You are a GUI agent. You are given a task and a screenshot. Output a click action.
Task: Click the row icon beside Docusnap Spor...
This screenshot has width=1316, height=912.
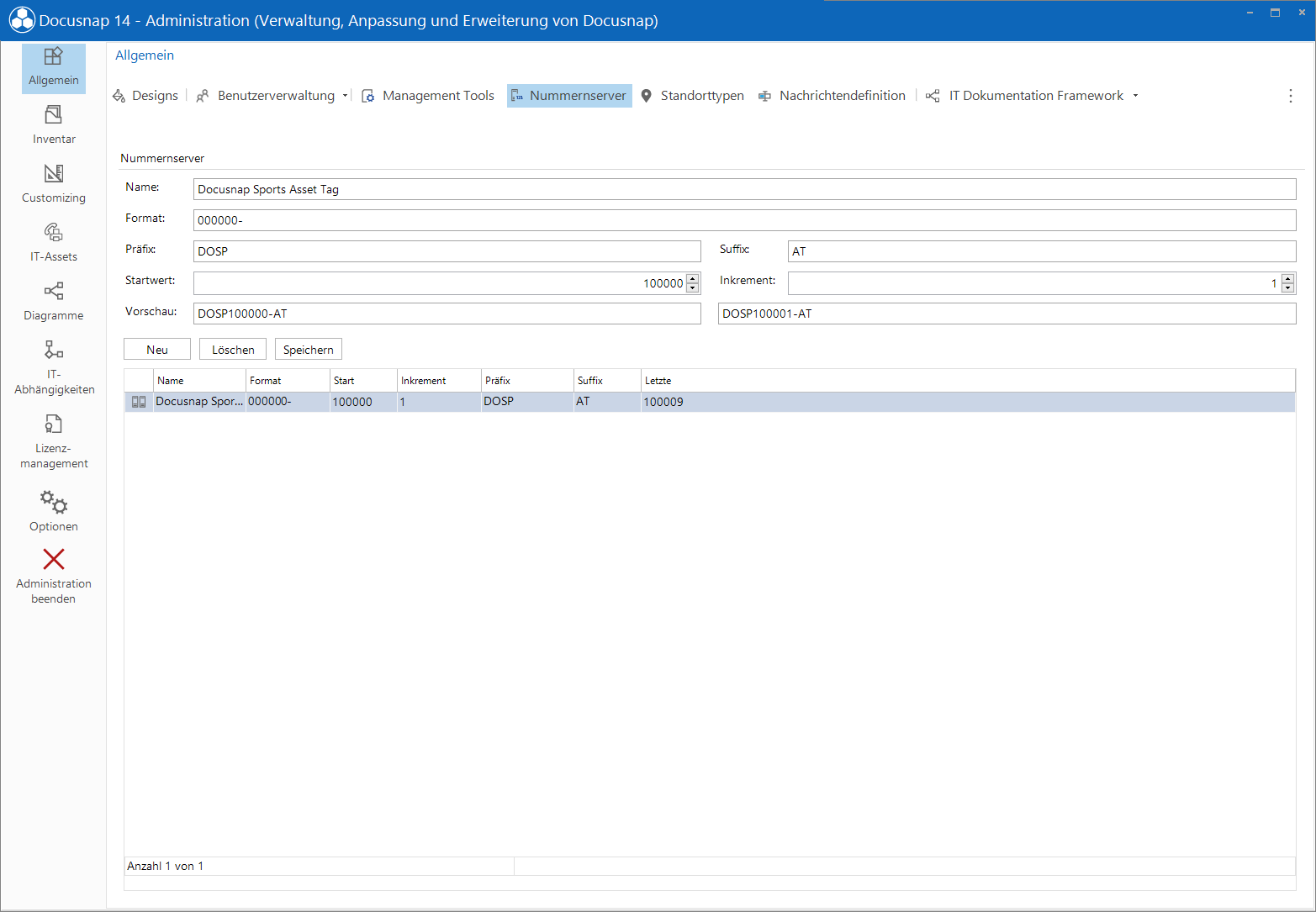139,402
